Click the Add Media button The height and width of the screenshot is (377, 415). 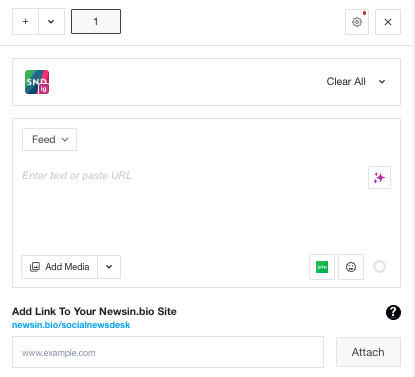pyautogui.click(x=60, y=267)
